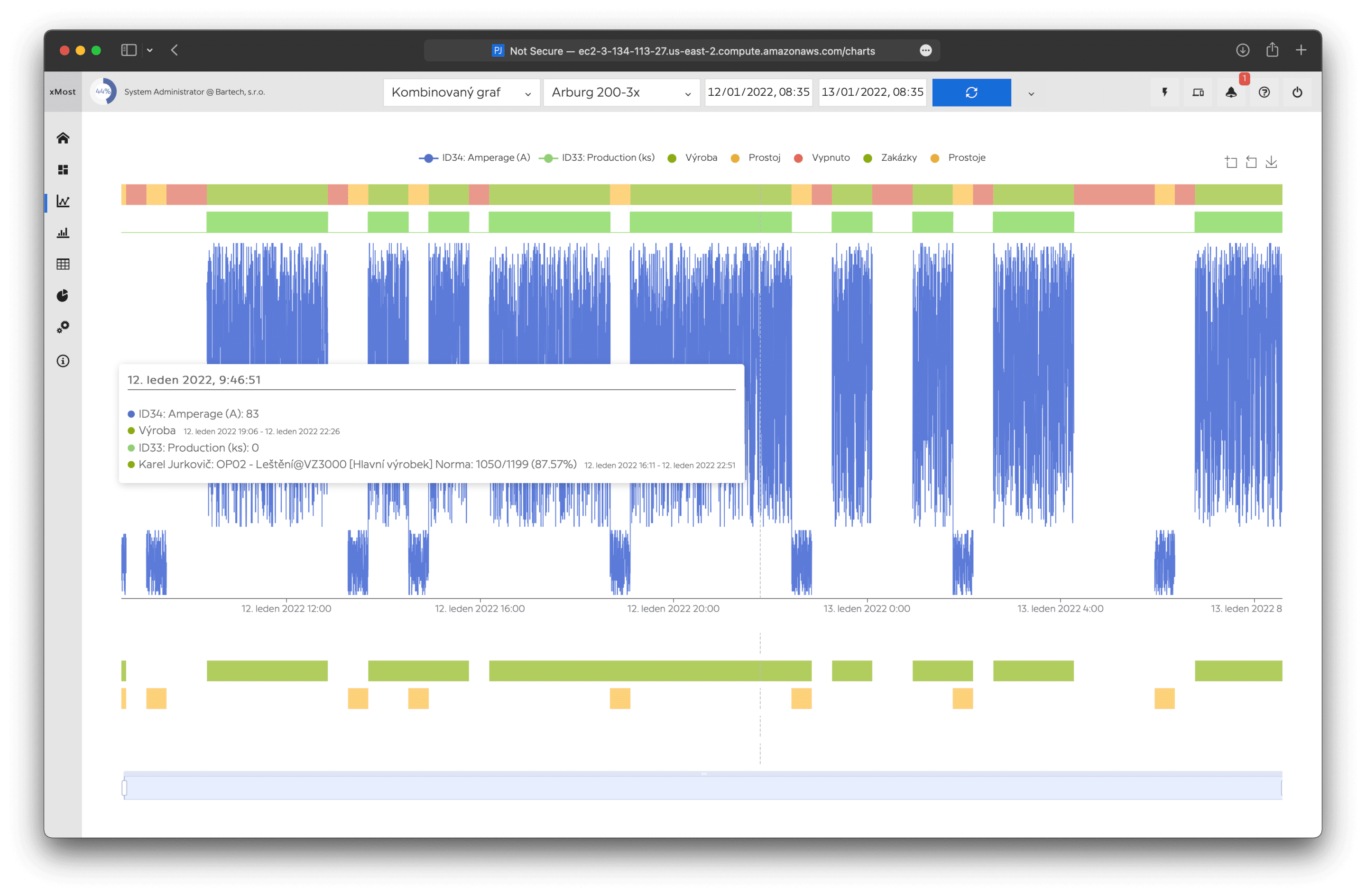Click System Administrator @ Bartech, s.r.o. label
1366x896 pixels.
point(194,92)
